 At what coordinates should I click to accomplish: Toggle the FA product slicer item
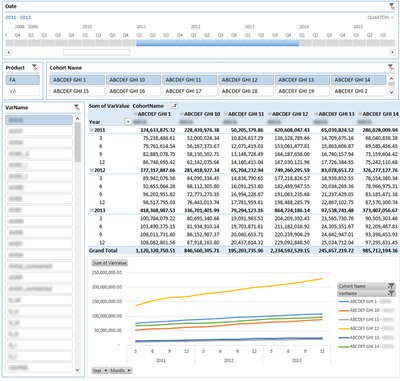tap(22, 80)
